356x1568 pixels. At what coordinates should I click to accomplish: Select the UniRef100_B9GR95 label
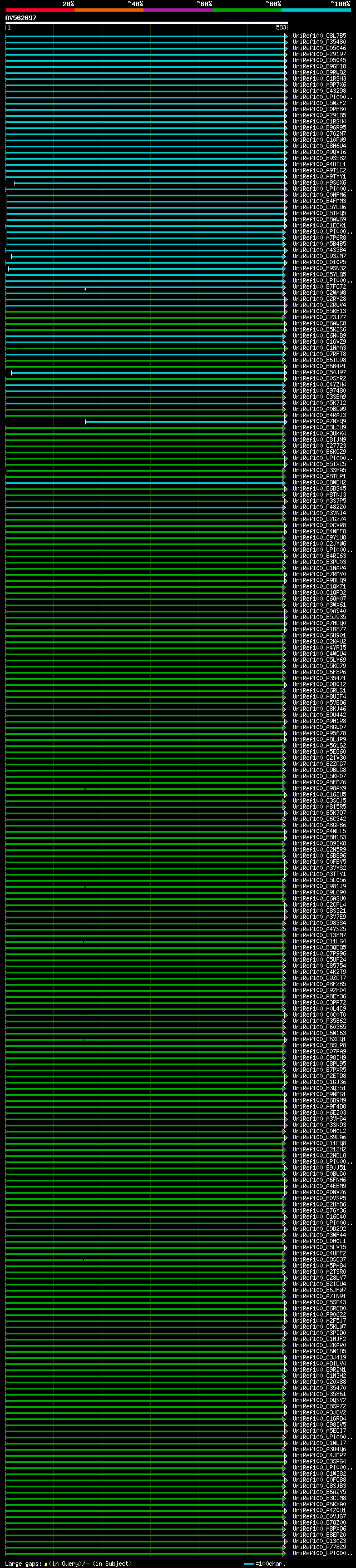click(x=319, y=127)
